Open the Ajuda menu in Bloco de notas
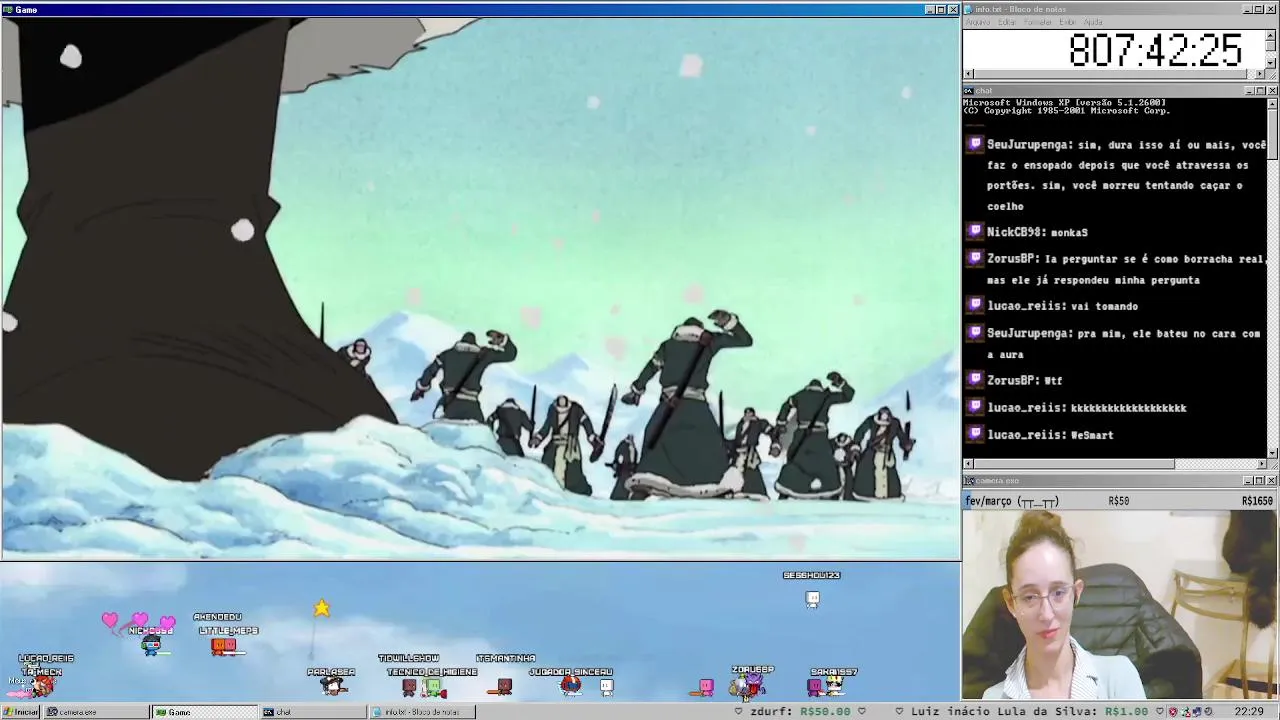The image size is (1280, 720). click(1094, 22)
